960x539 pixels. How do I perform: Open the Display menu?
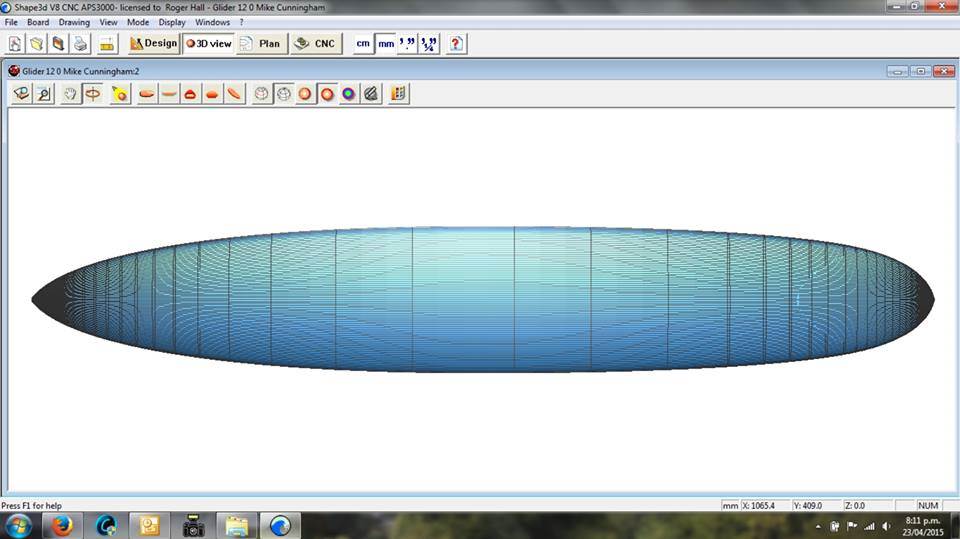[x=172, y=22]
